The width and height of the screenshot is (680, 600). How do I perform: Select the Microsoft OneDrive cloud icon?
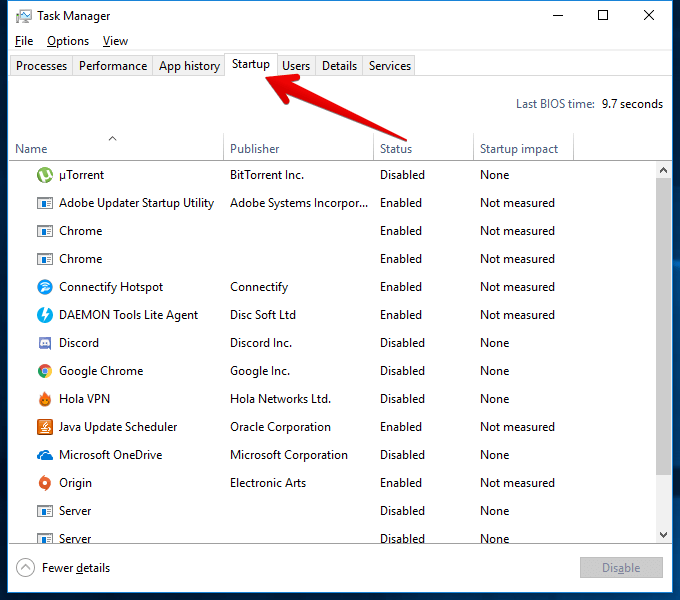[x=45, y=455]
